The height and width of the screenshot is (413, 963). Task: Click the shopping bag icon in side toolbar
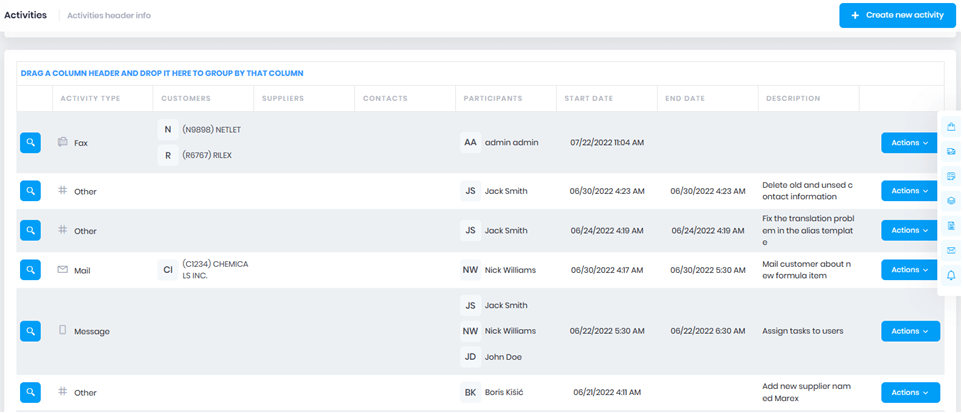951,127
